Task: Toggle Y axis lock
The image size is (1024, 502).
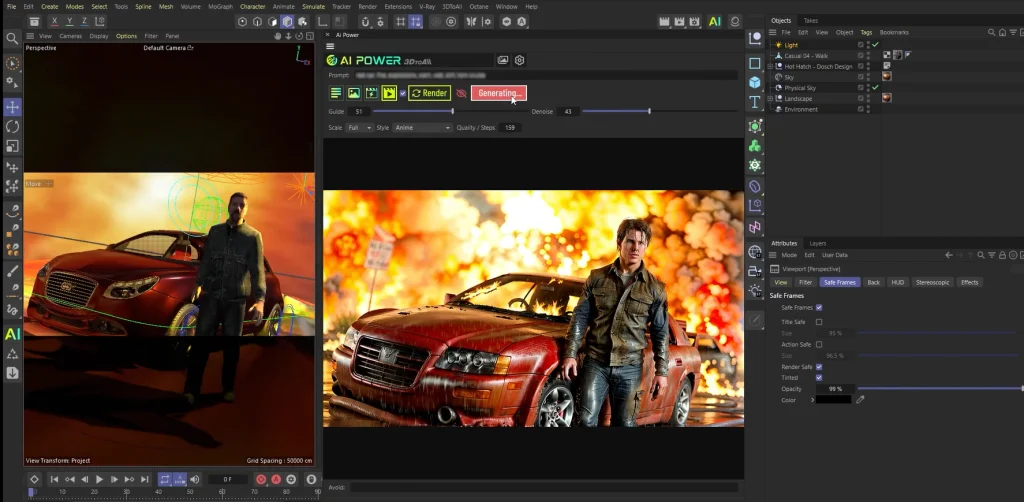Action: [x=70, y=22]
